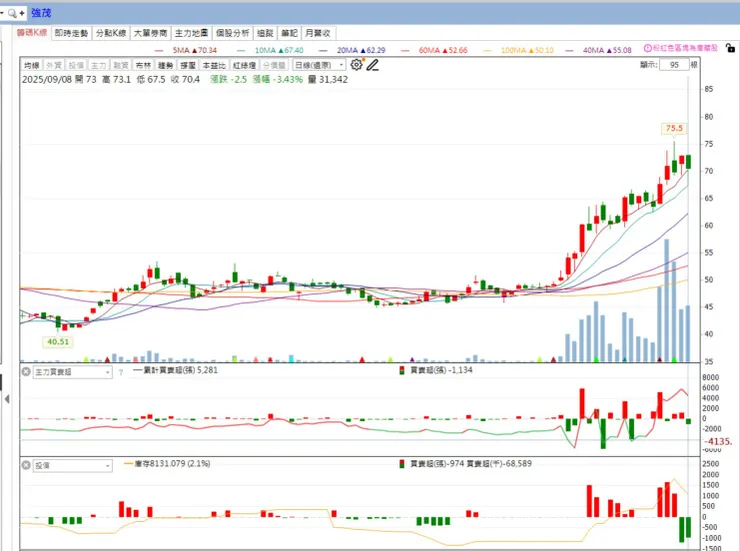The width and height of the screenshot is (740, 551).
Task: Toggle the 紅綠燈 button
Action: click(244, 65)
